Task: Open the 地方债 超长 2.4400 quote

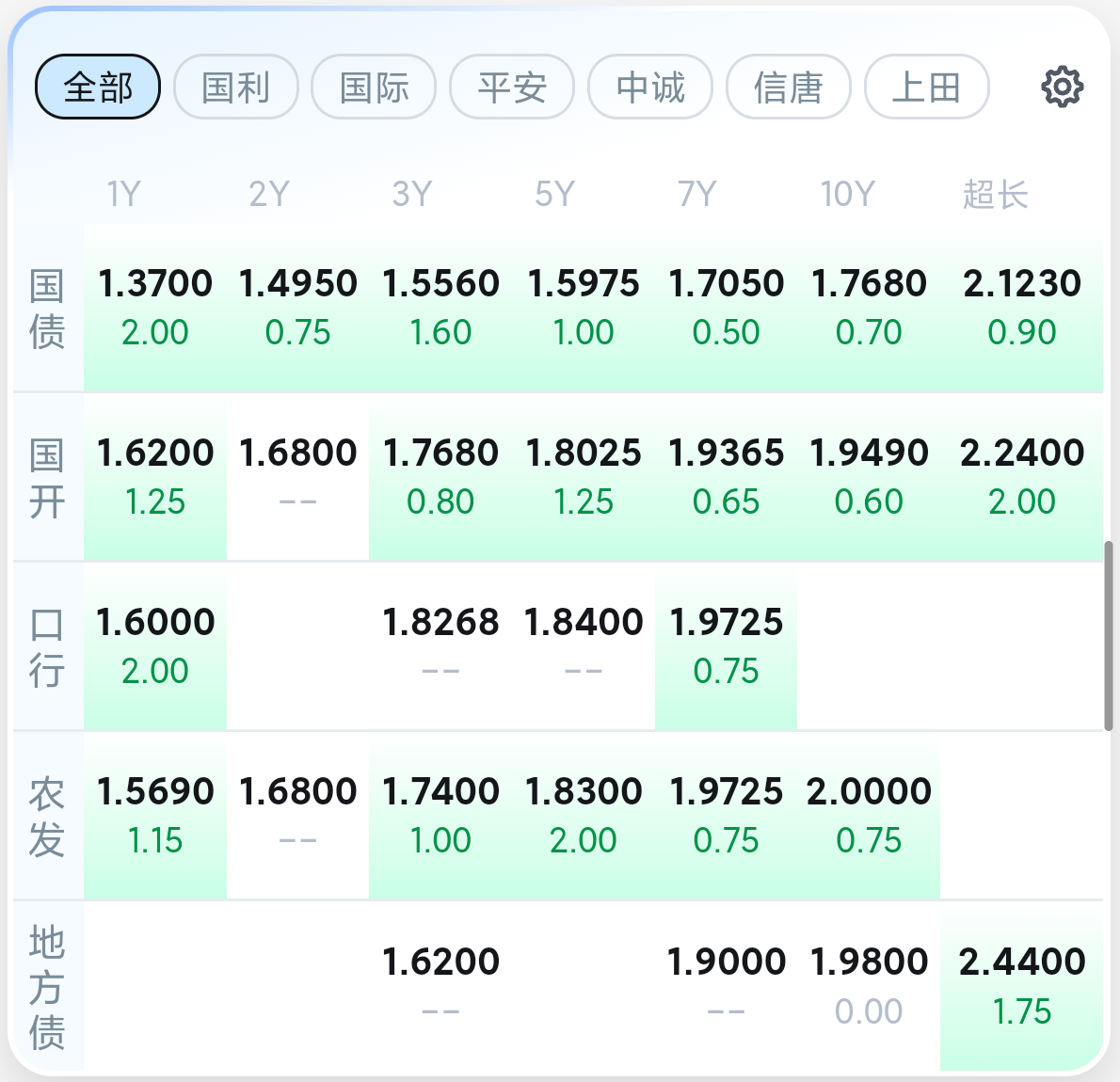Action: (x=1022, y=984)
